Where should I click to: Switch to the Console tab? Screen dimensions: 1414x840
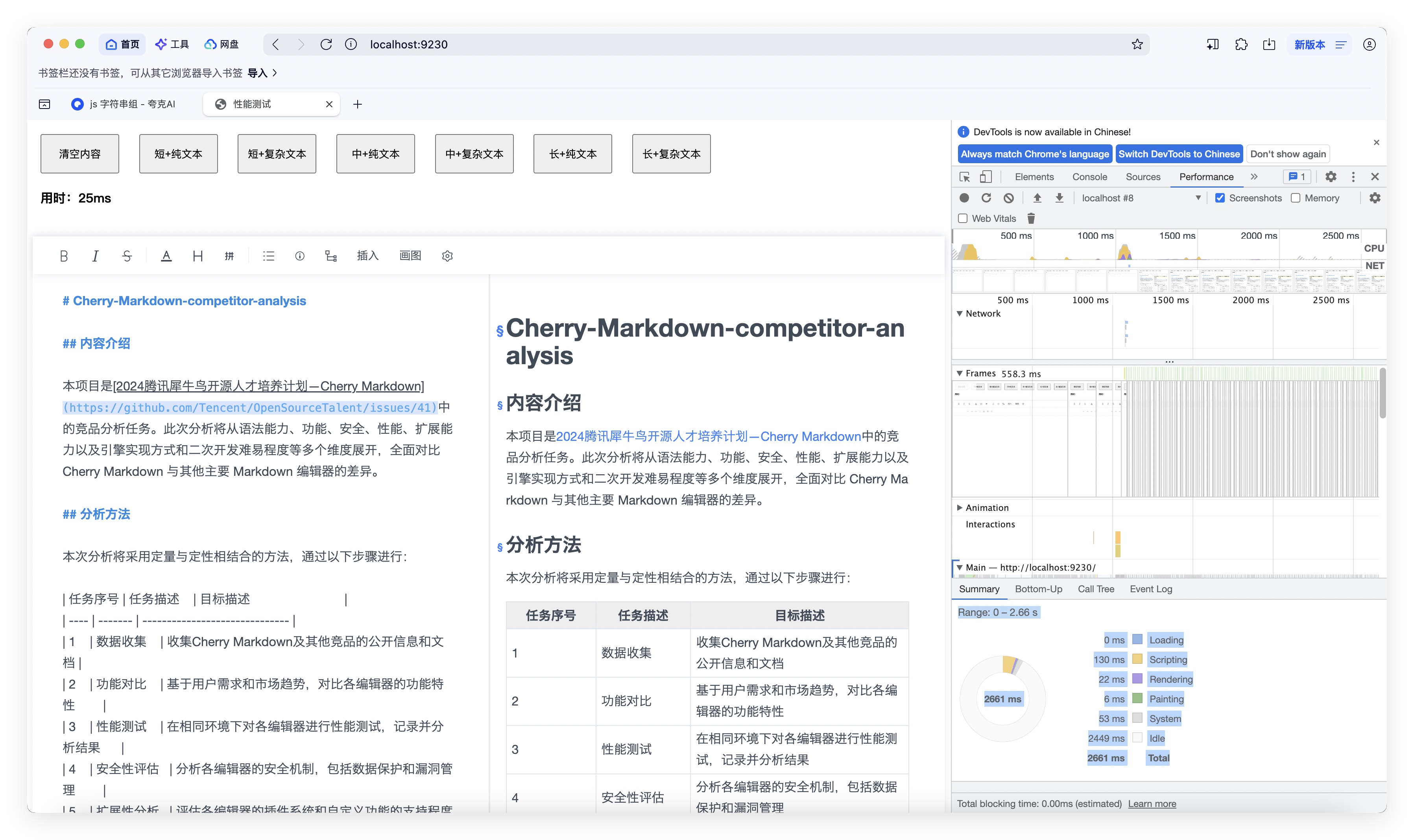pyautogui.click(x=1089, y=177)
